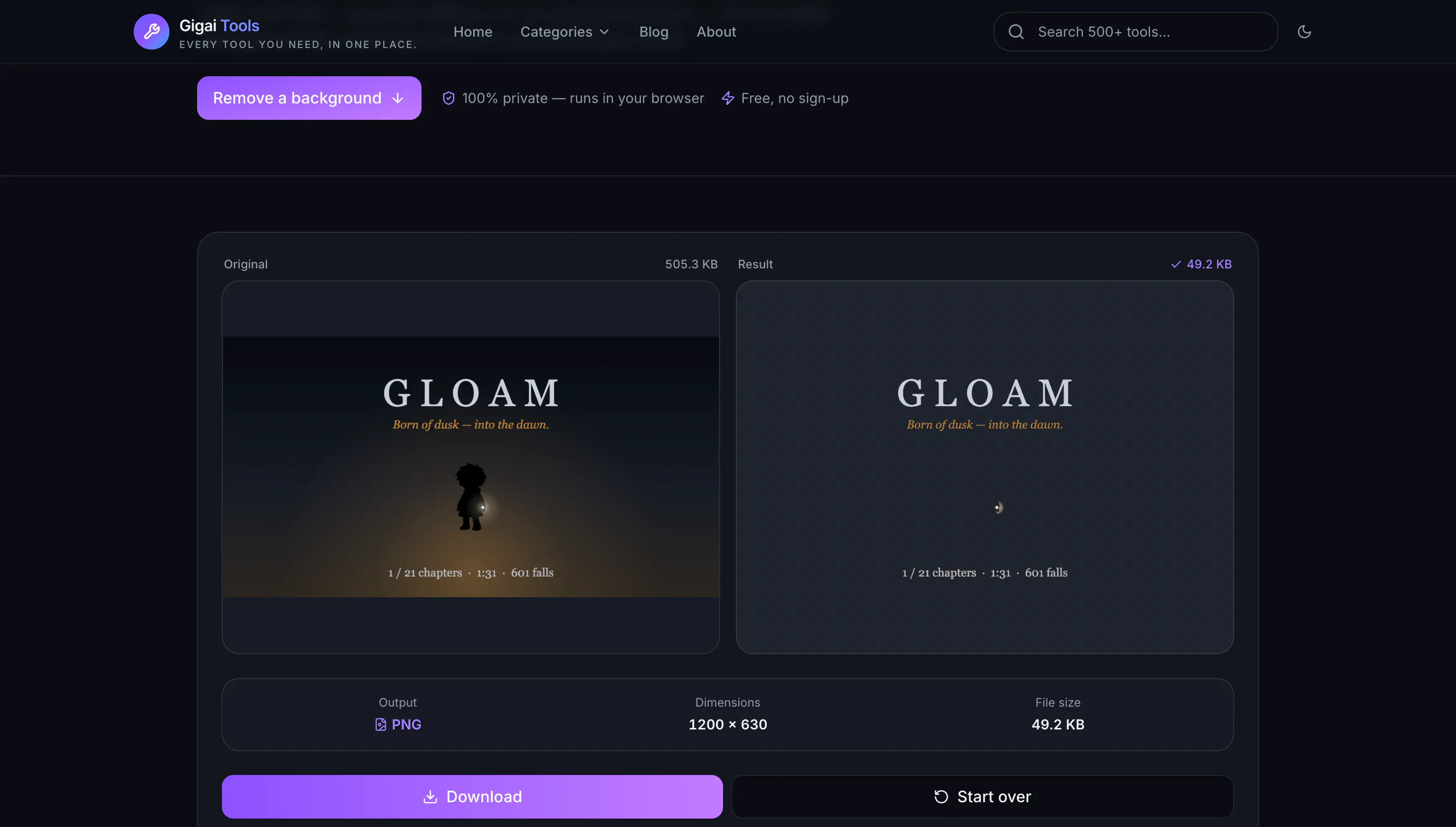Click Remove a background button
The height and width of the screenshot is (827, 1456).
(x=309, y=98)
